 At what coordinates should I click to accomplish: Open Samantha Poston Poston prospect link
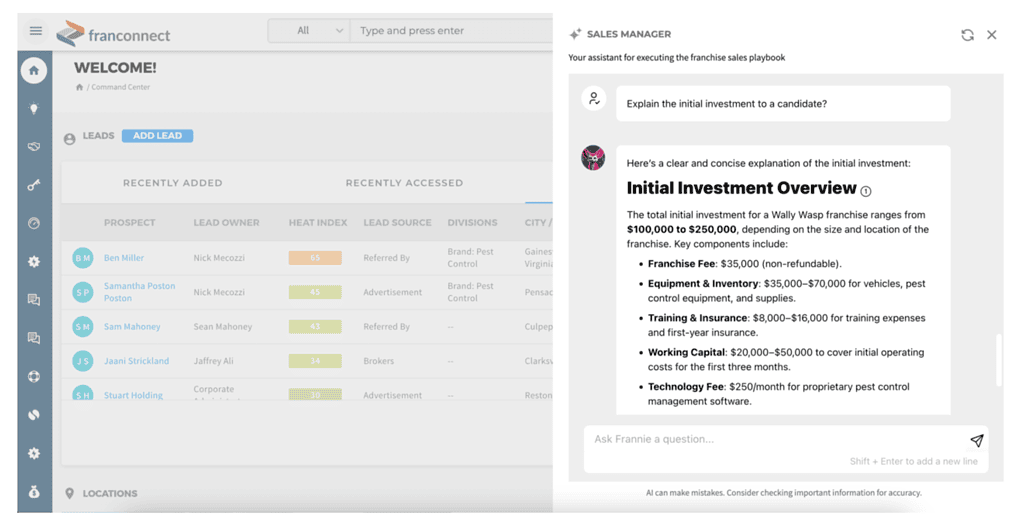pos(140,292)
